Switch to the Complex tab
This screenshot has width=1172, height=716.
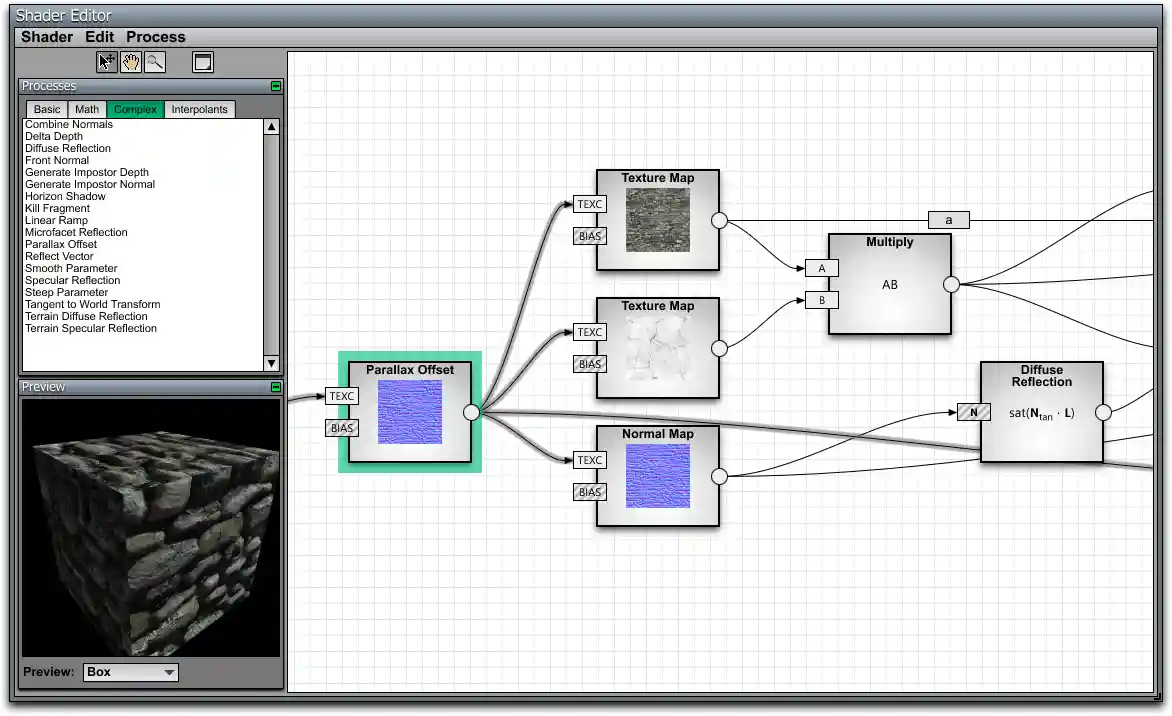pos(135,109)
